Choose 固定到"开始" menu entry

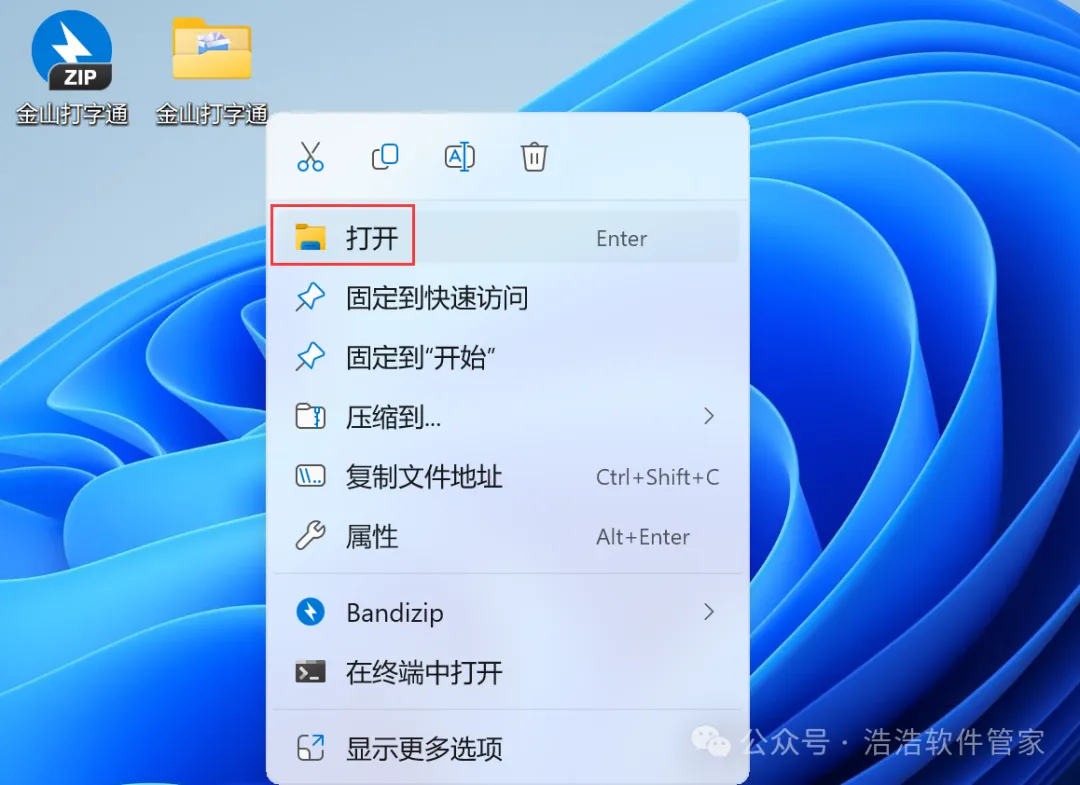point(506,357)
